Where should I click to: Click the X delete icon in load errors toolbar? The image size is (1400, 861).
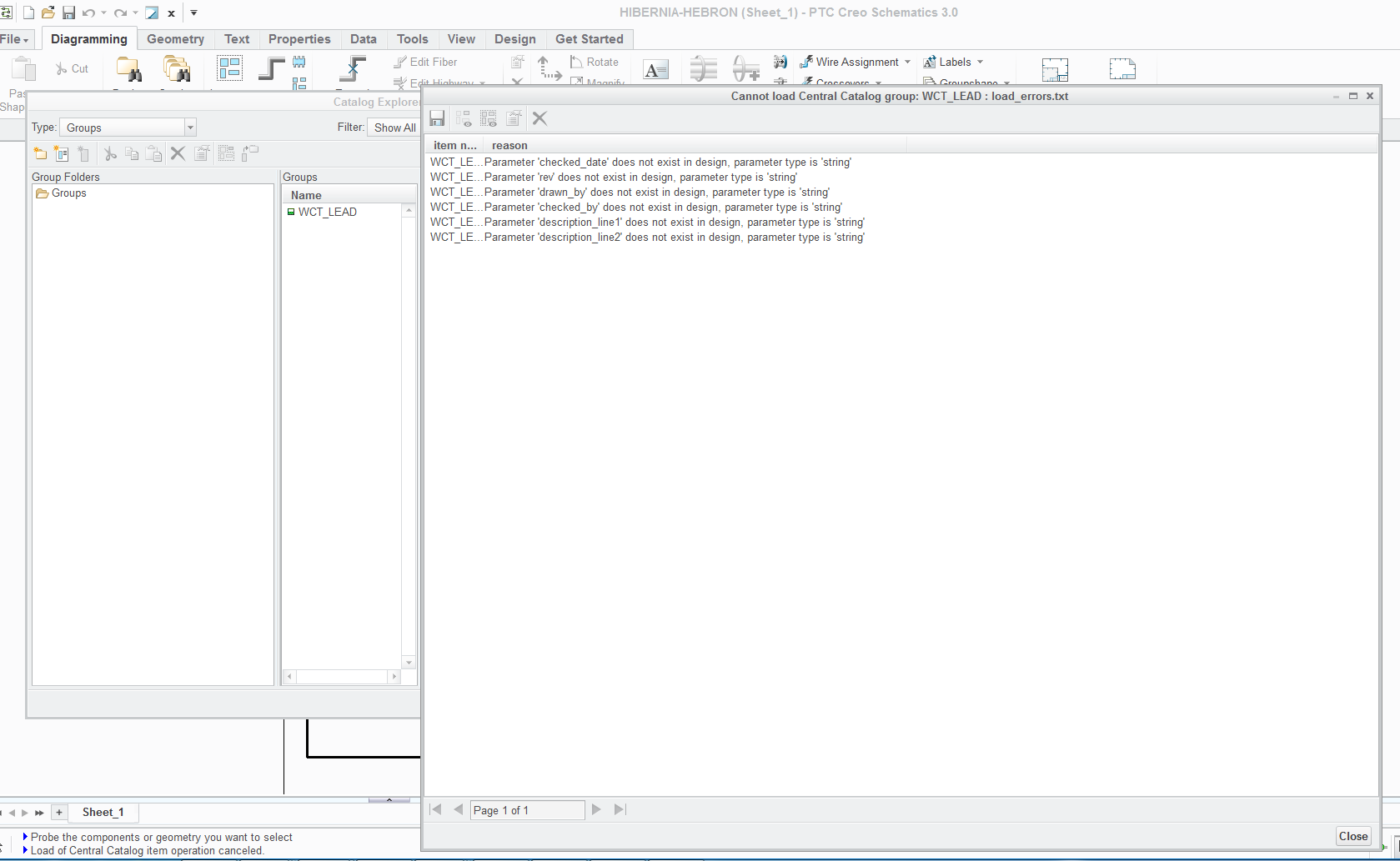[540, 118]
